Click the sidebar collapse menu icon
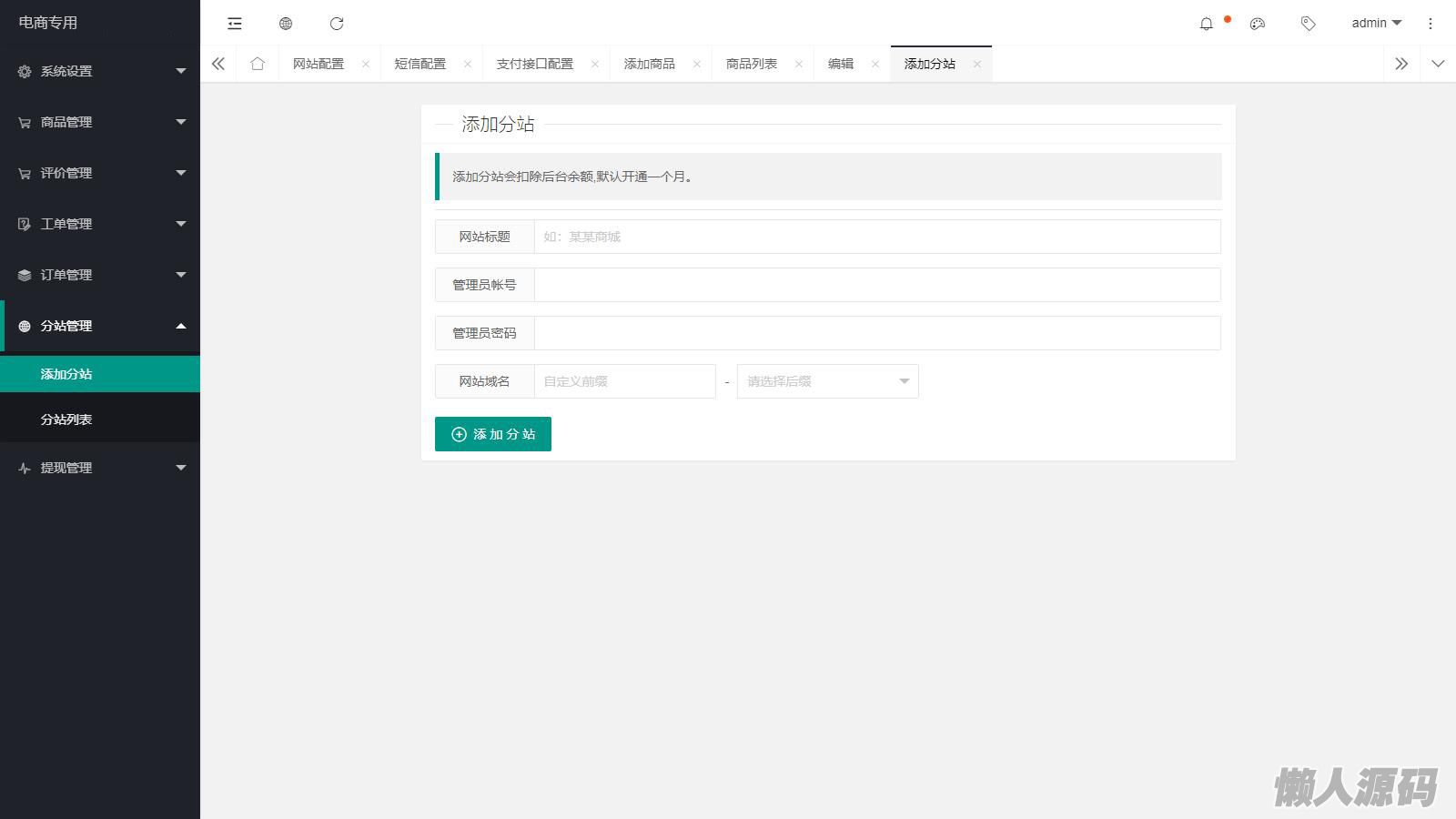 (235, 24)
